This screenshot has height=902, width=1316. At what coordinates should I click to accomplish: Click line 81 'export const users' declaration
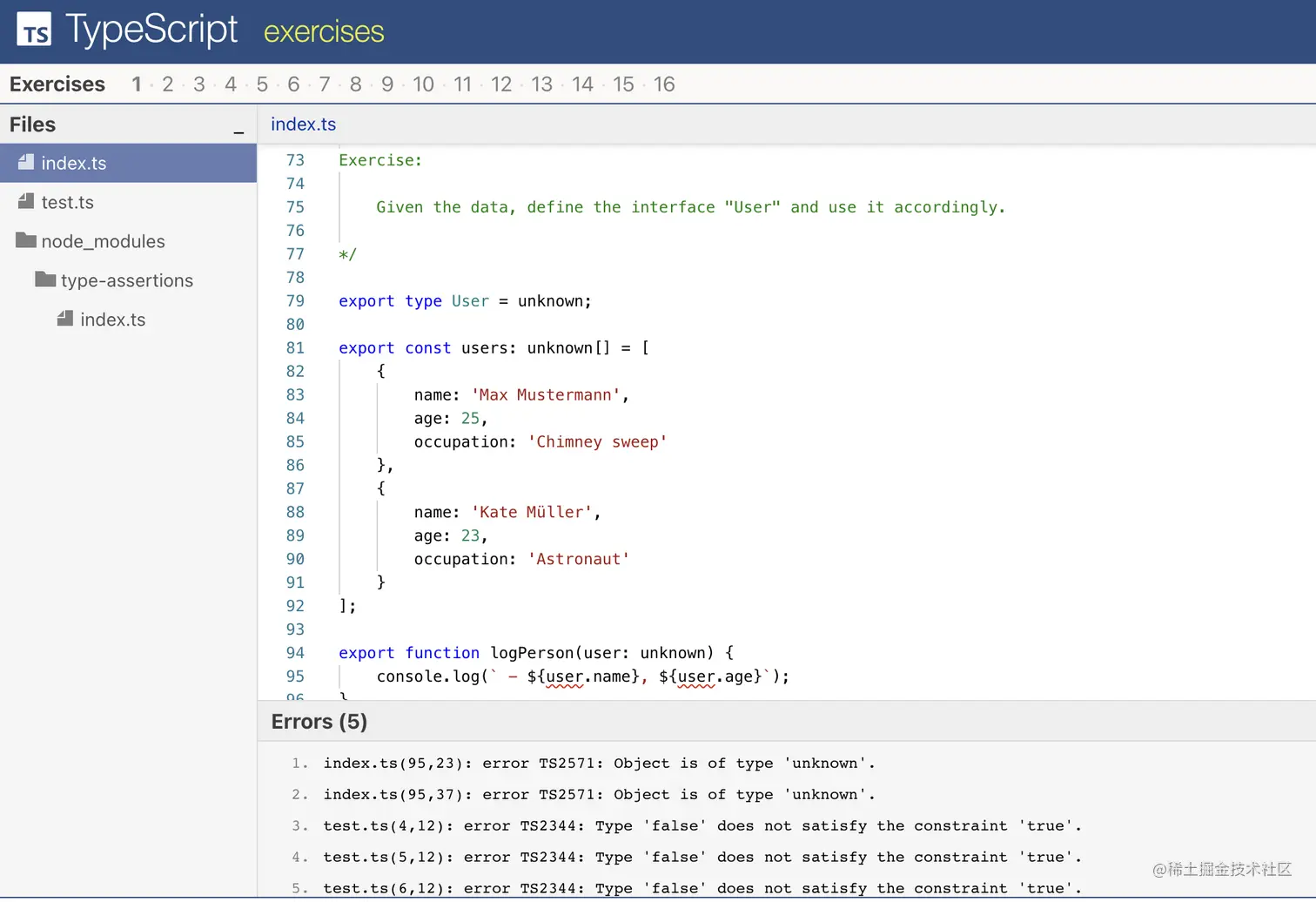coord(493,348)
